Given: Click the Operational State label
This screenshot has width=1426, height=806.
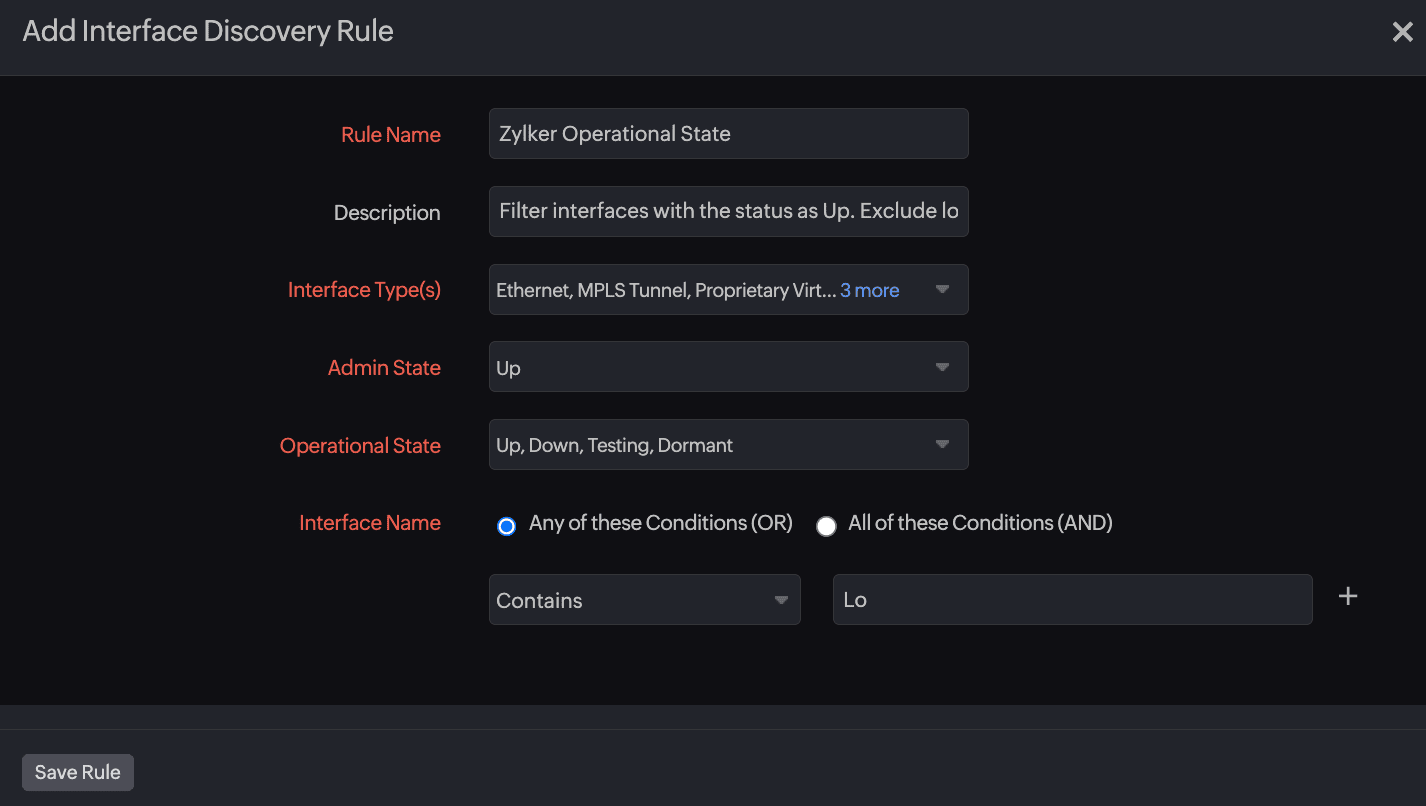Looking at the screenshot, I should click(x=360, y=446).
